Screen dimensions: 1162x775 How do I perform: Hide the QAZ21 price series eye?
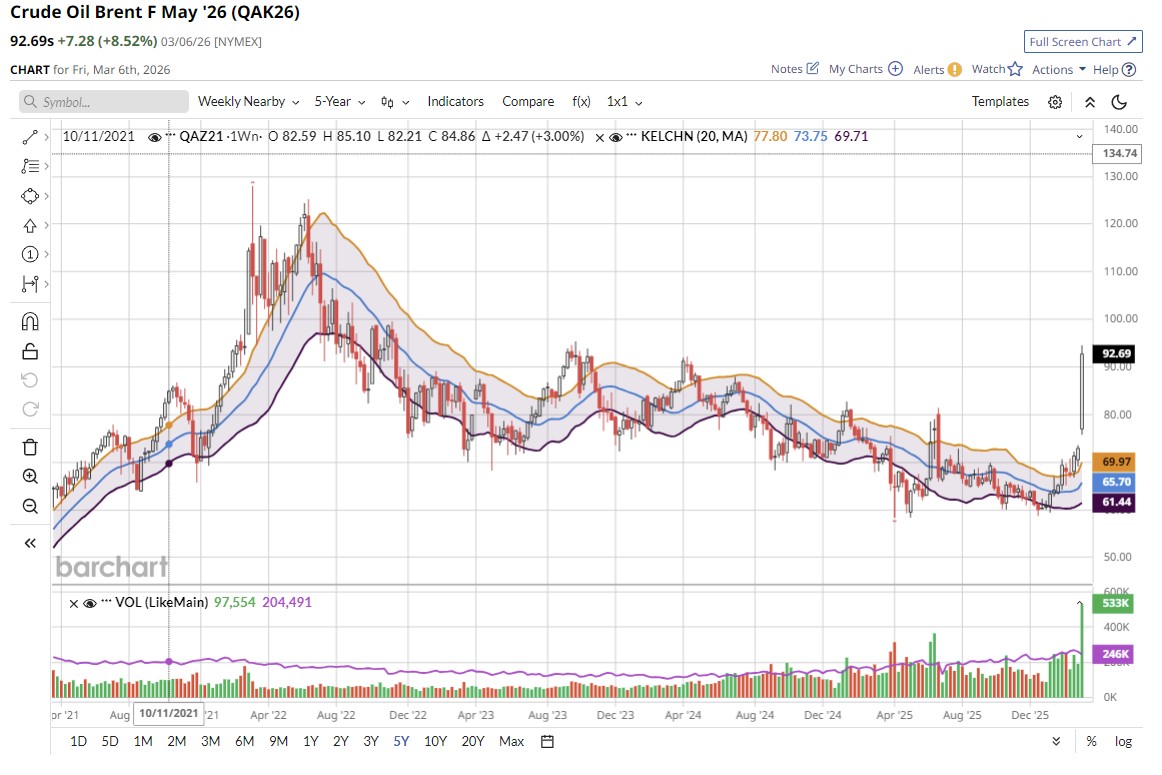(x=154, y=137)
